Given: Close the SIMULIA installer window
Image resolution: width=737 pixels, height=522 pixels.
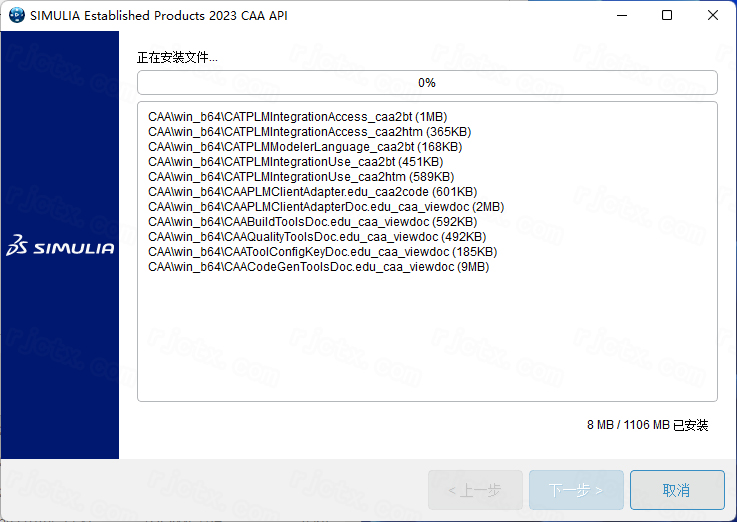Looking at the screenshot, I should point(712,16).
